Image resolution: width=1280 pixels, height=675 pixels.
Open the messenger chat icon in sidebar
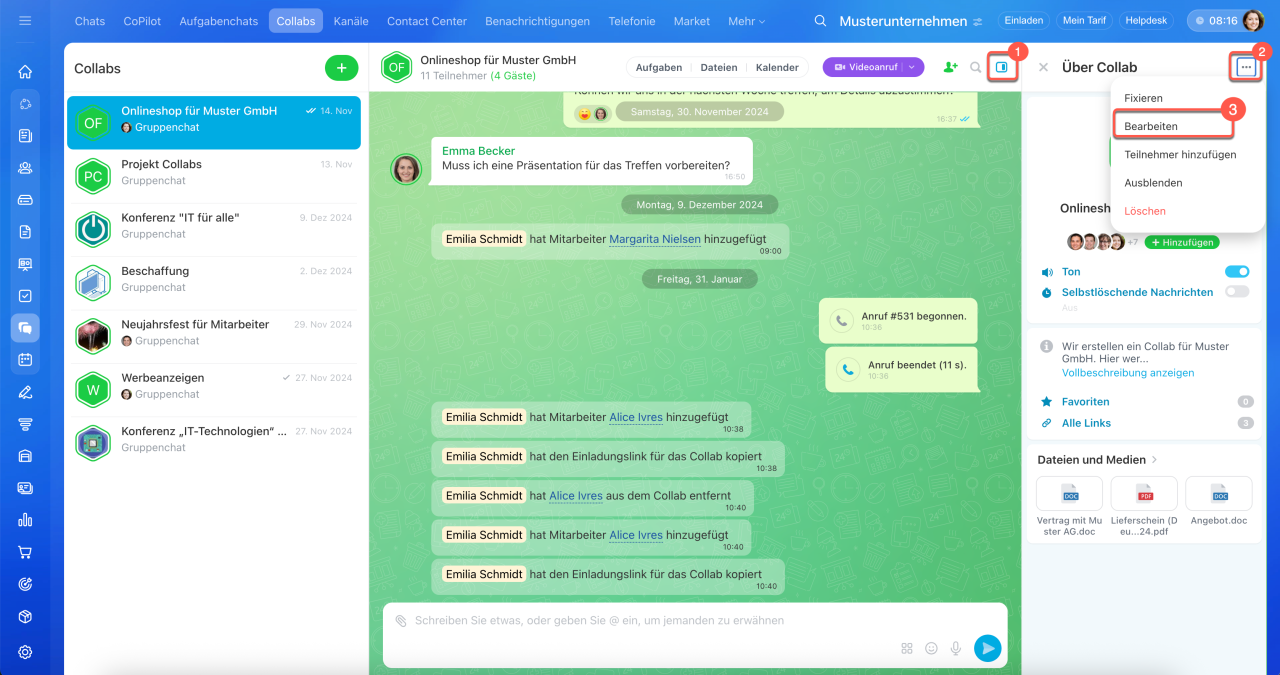[x=25, y=327]
